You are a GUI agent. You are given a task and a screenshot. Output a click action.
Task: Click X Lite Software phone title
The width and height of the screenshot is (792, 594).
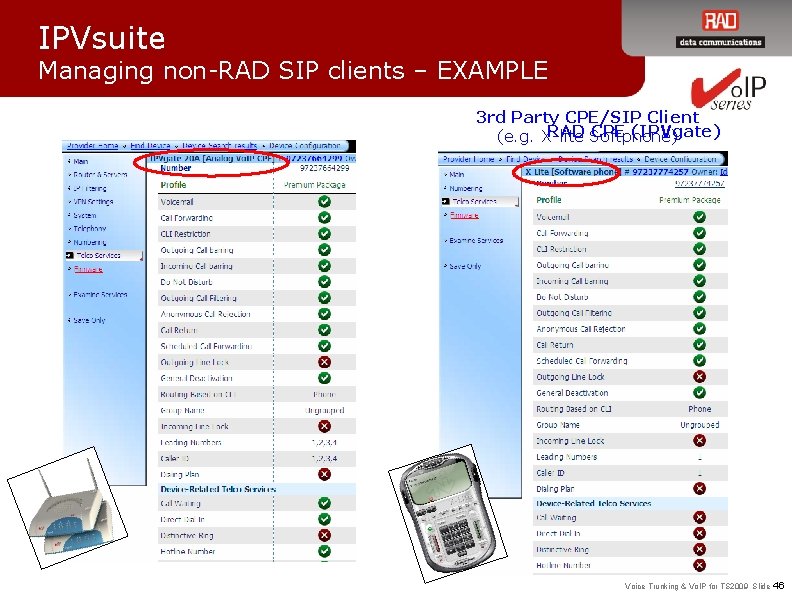tap(571, 172)
